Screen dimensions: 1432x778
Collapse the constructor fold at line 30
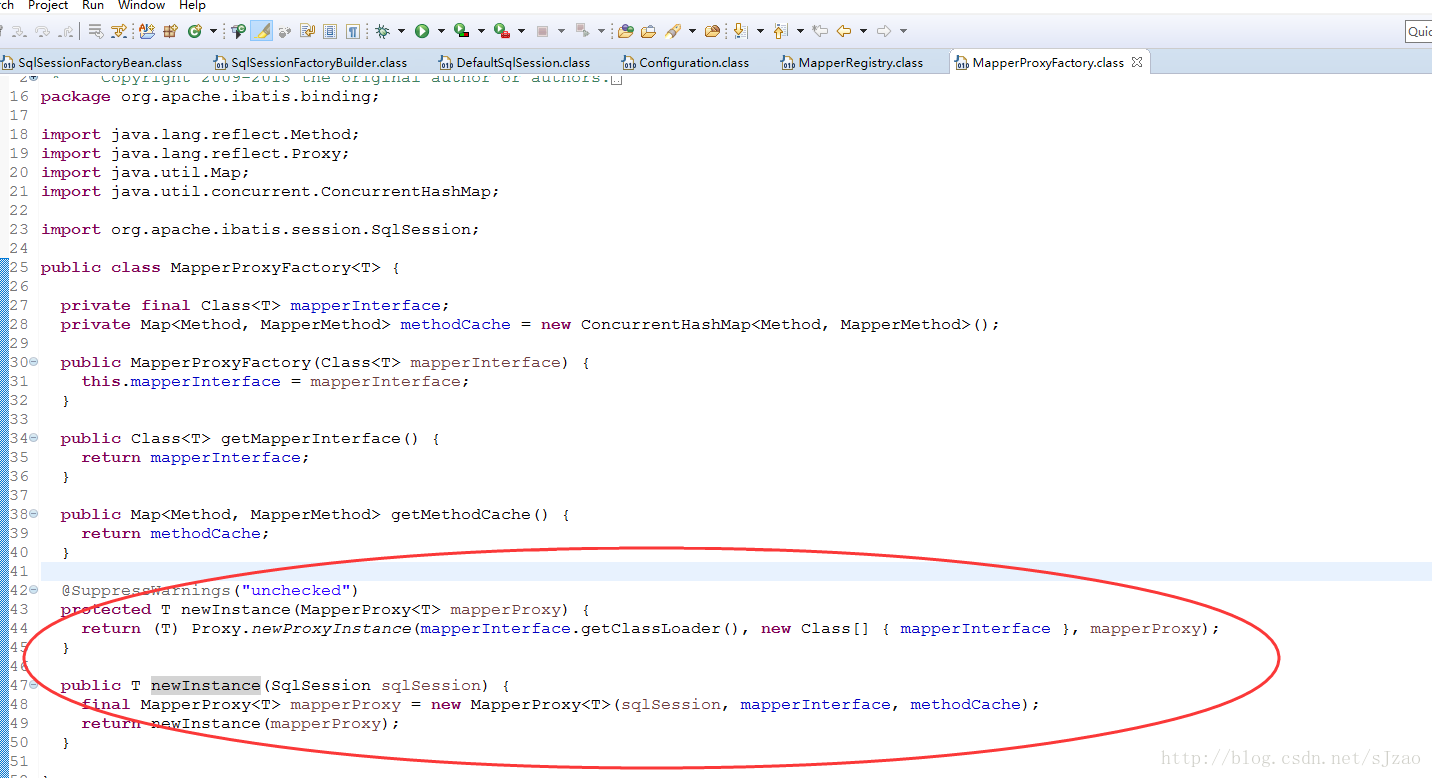33,362
